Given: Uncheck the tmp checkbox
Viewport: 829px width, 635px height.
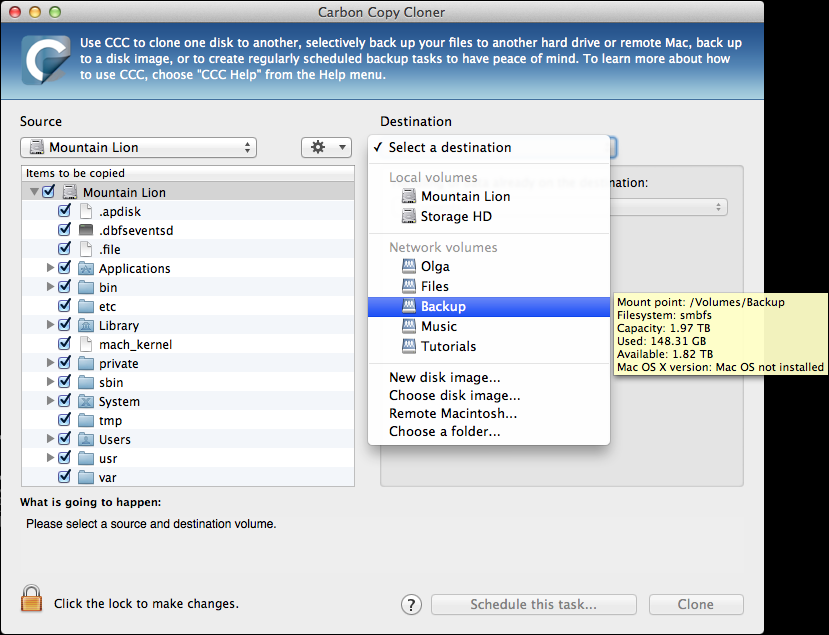Looking at the screenshot, I should point(65,420).
